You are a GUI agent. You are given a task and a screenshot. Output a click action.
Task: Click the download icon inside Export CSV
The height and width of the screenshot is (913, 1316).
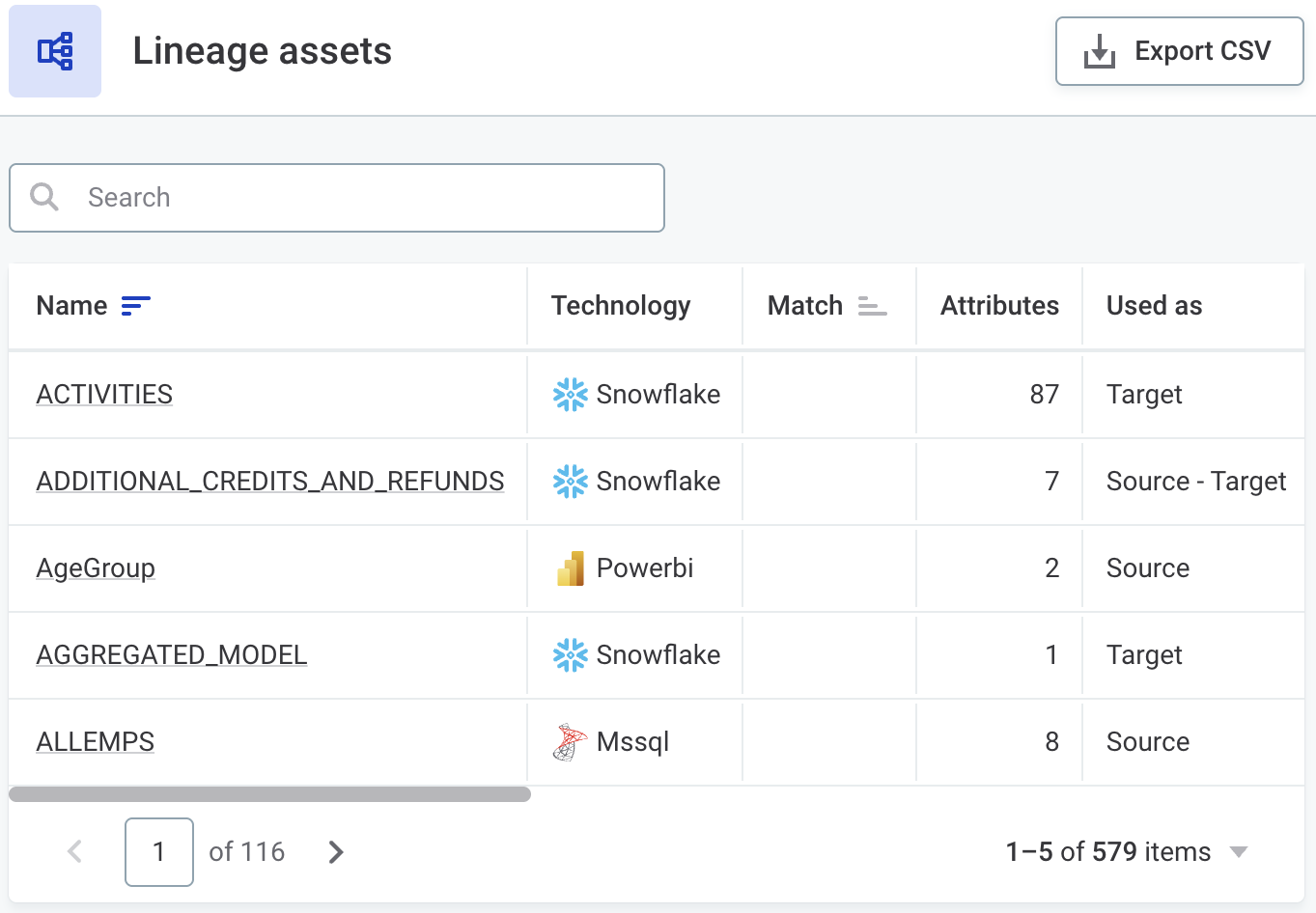pos(1101,50)
